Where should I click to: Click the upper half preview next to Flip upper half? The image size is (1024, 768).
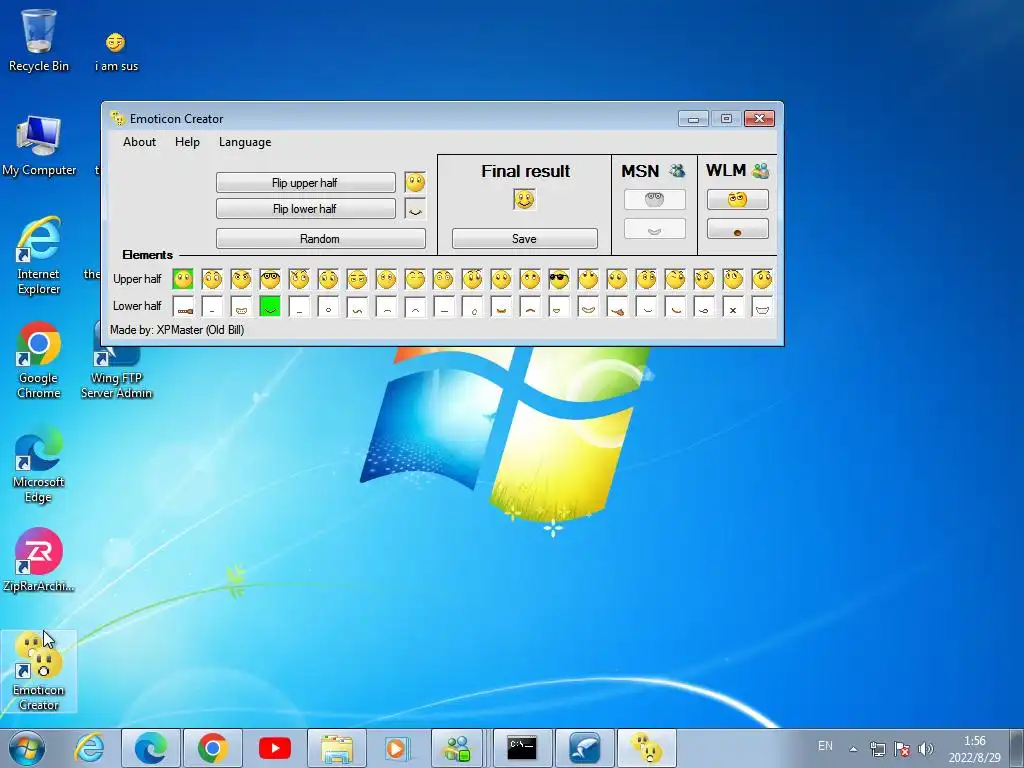415,182
